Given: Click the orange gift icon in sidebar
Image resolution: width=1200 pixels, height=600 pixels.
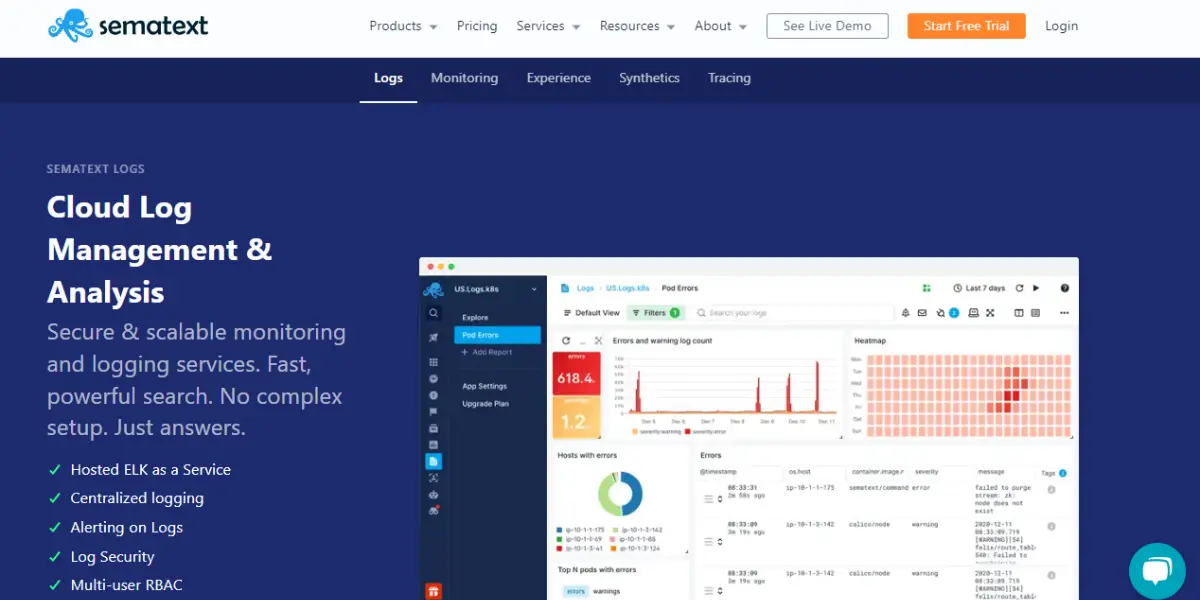Looking at the screenshot, I should [x=434, y=590].
